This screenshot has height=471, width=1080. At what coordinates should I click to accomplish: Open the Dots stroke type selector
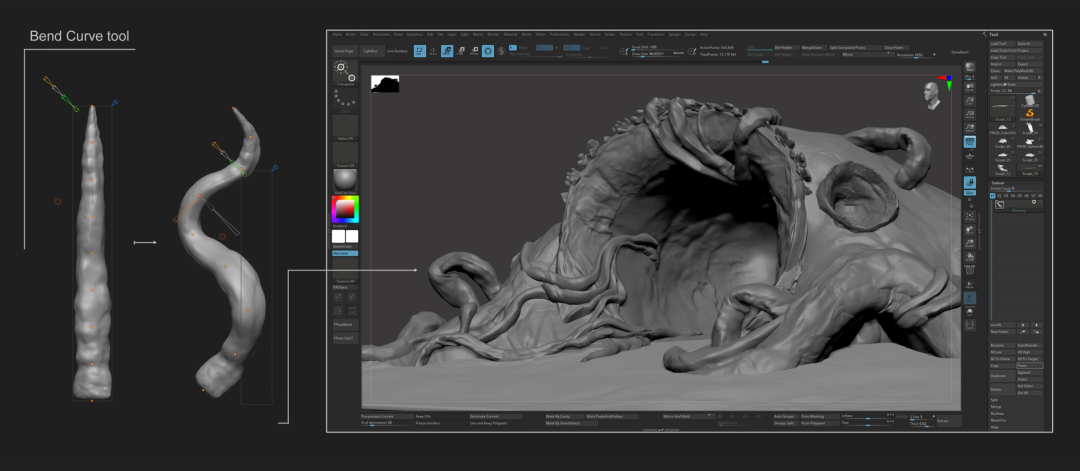point(345,99)
